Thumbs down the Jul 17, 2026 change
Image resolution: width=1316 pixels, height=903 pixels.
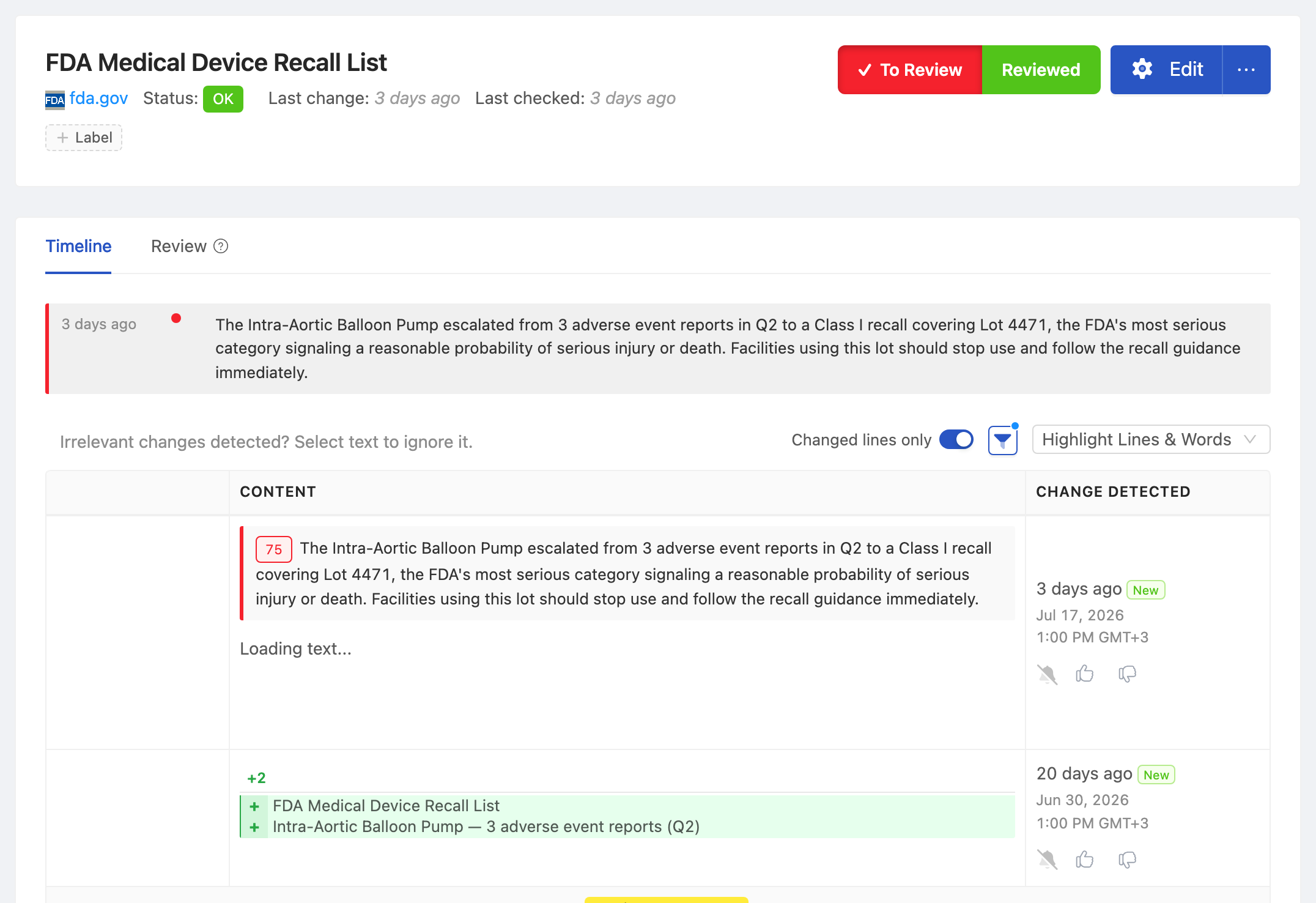(x=1127, y=674)
